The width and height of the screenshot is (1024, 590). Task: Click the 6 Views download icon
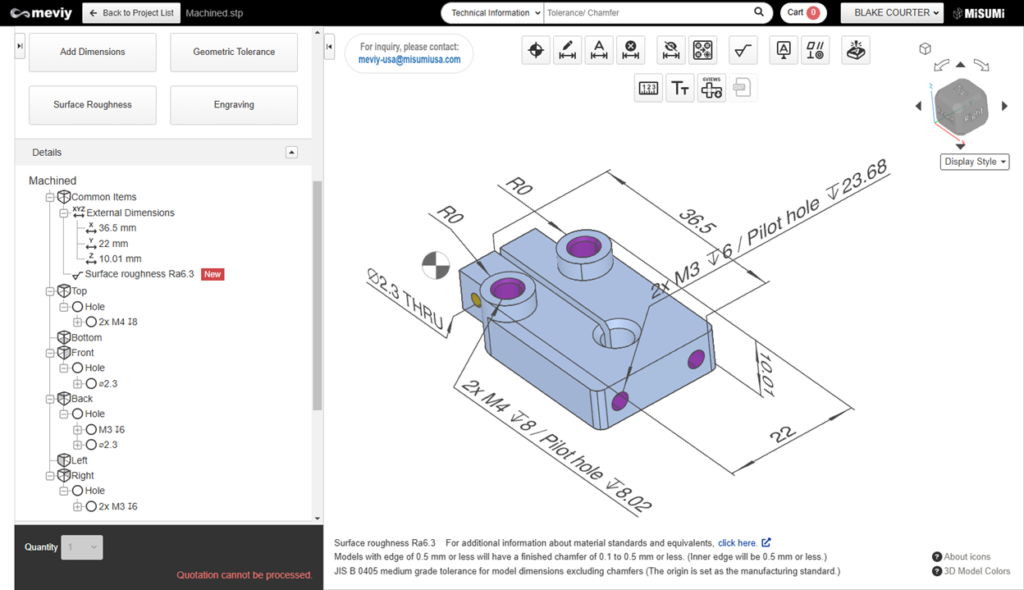point(711,88)
